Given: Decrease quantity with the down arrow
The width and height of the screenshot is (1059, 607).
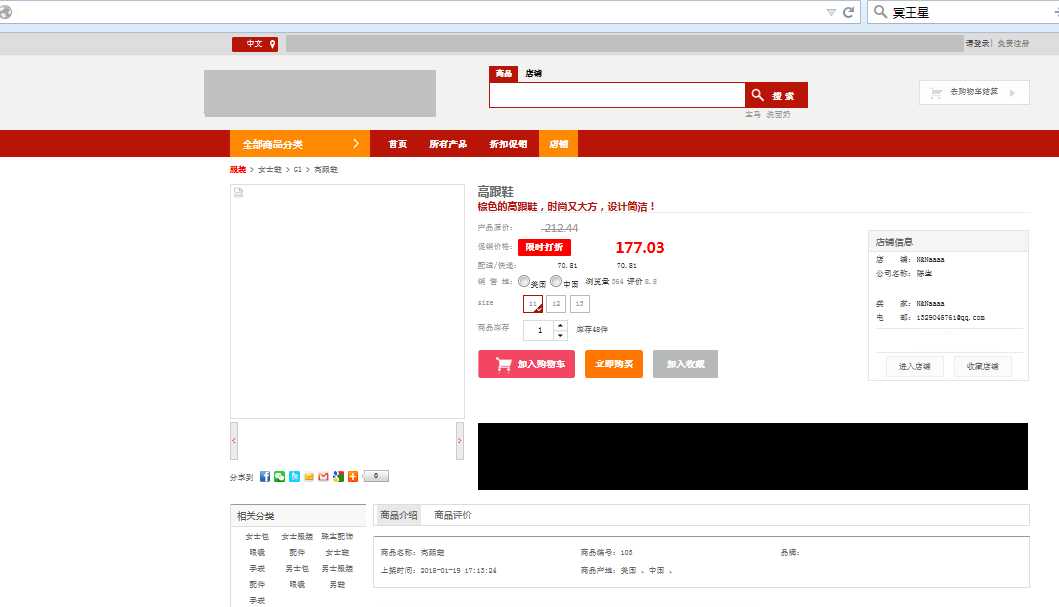Looking at the screenshot, I should pos(560,335).
